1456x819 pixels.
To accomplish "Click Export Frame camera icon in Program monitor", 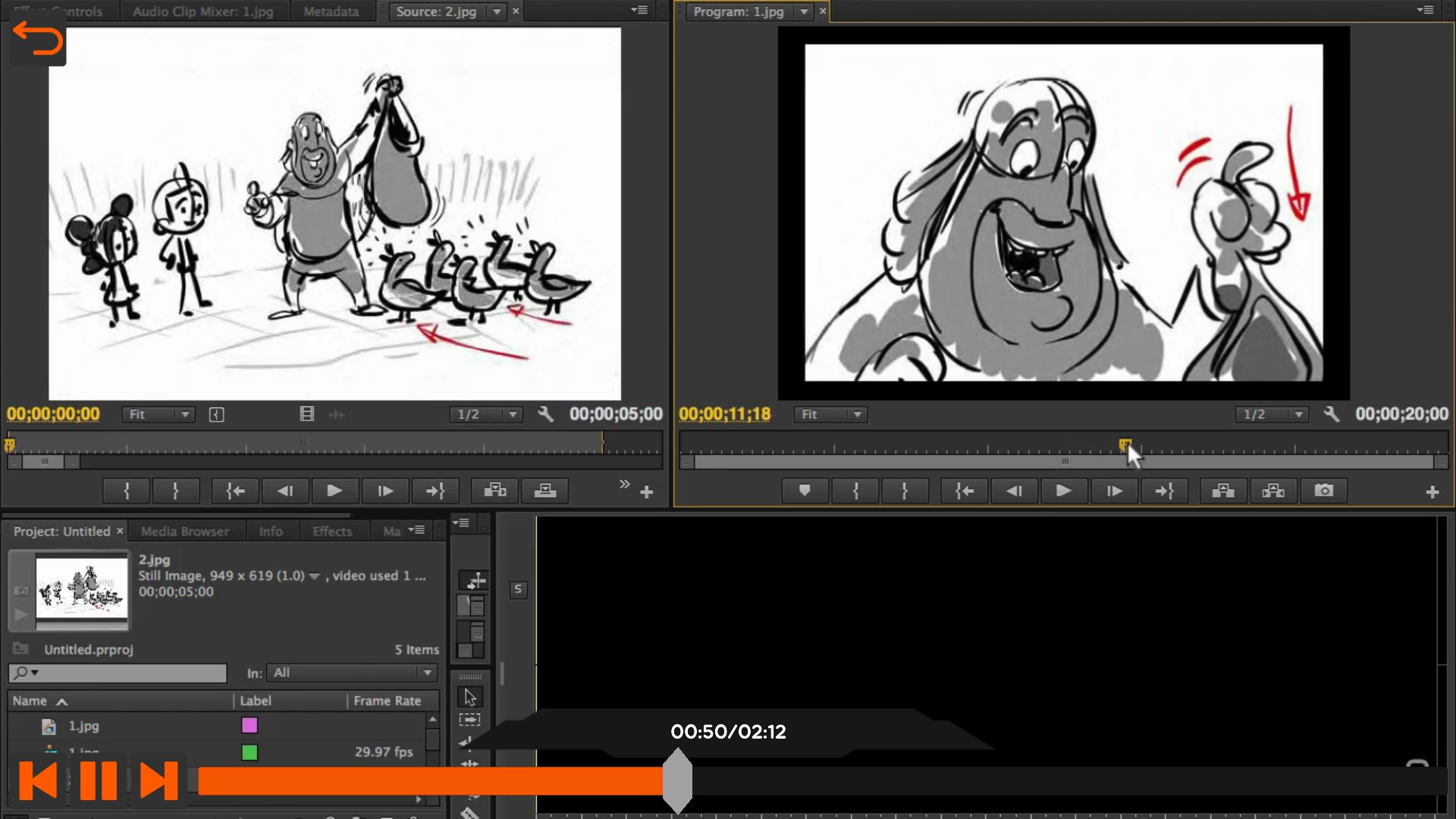I will click(x=1323, y=491).
